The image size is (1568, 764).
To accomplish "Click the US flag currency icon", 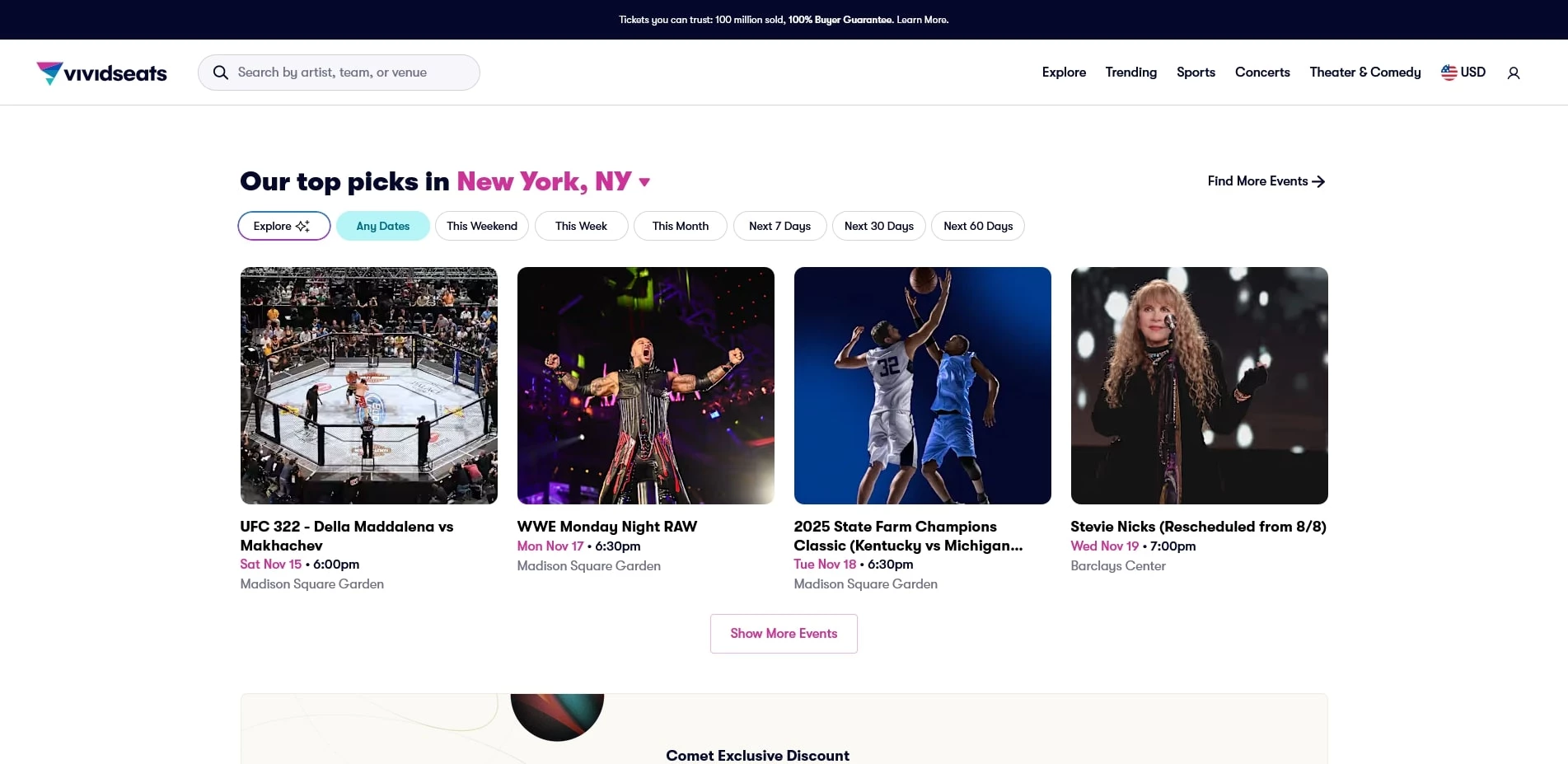I will tap(1449, 73).
